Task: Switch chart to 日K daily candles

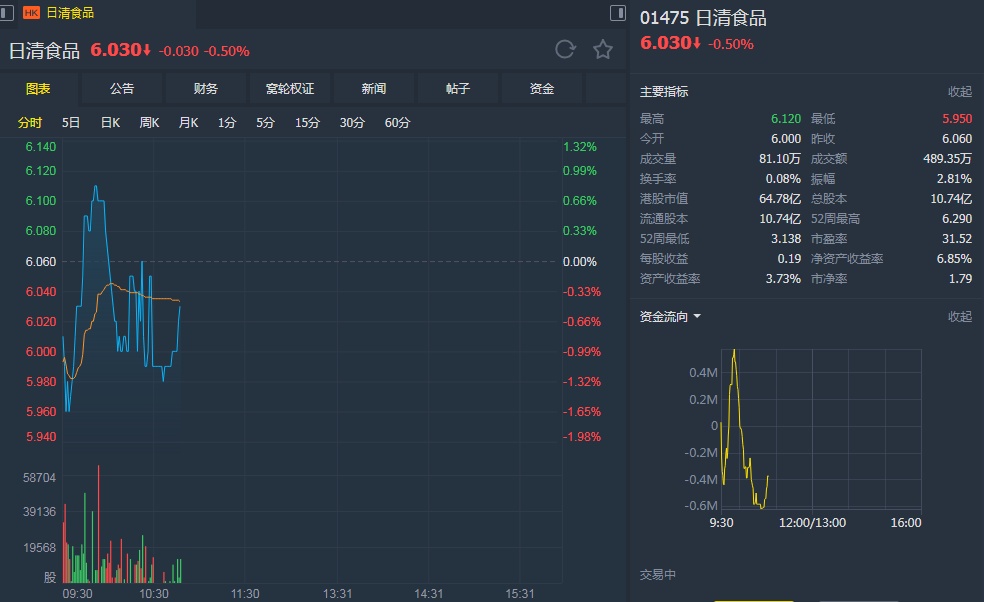Action: [110, 123]
